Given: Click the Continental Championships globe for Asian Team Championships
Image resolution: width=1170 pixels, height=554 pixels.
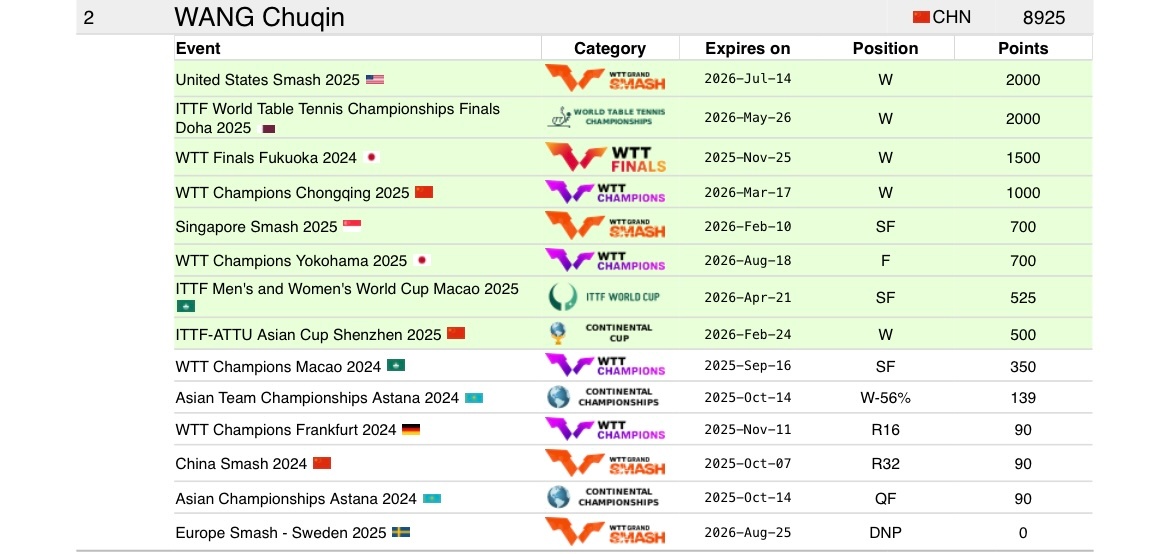Looking at the screenshot, I should [557, 396].
